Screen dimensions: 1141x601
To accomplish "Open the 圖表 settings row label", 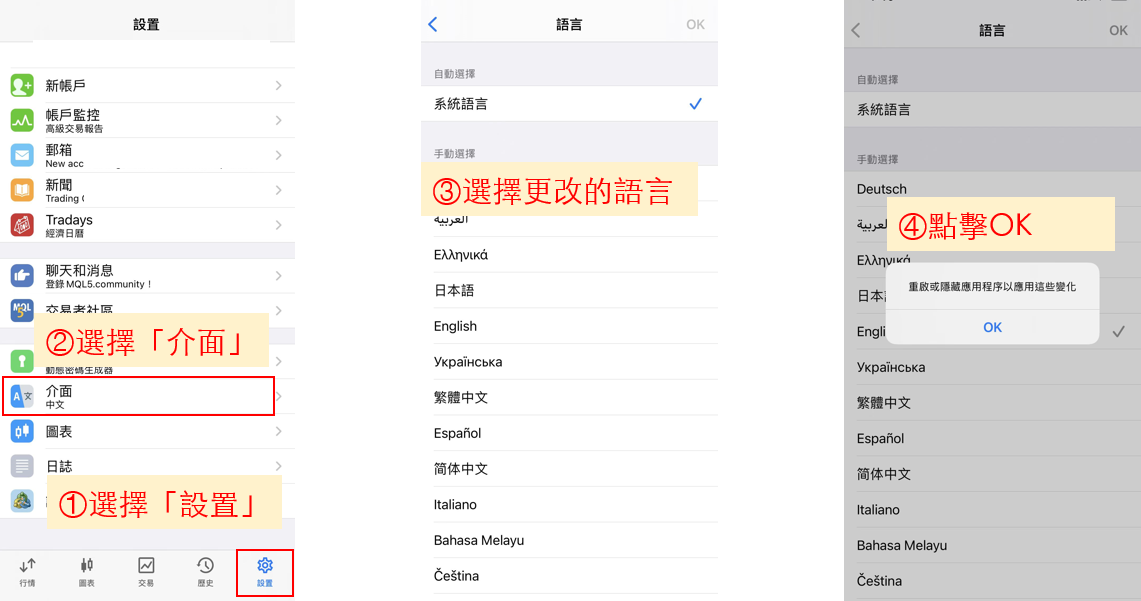I will tap(59, 431).
